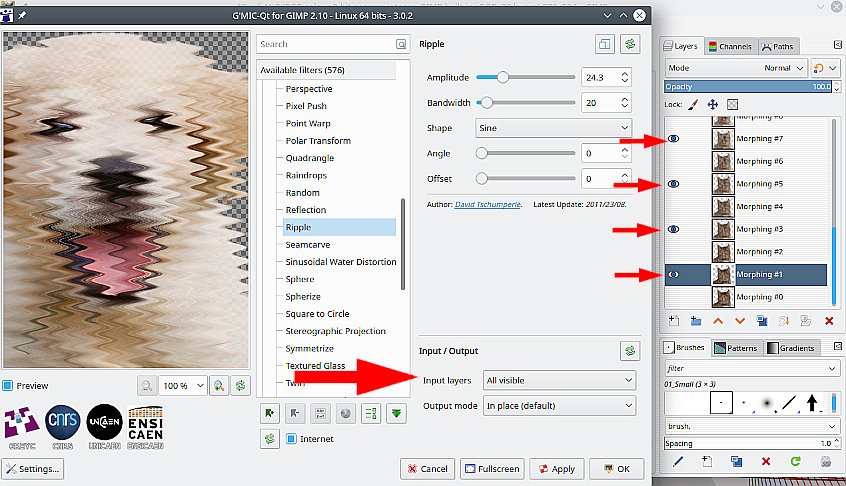This screenshot has width=846, height=486.
Task: Delete the brush red X icon
Action: [x=766, y=461]
